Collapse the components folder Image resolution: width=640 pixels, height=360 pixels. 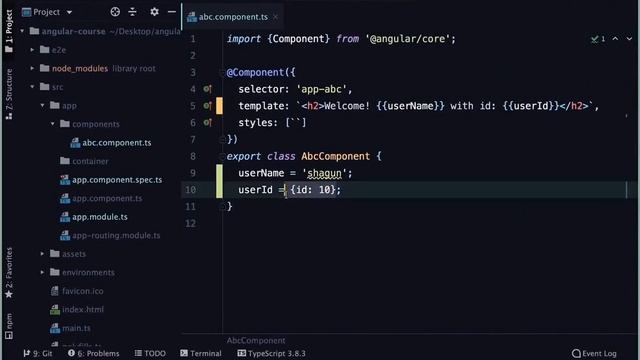(x=53, y=124)
